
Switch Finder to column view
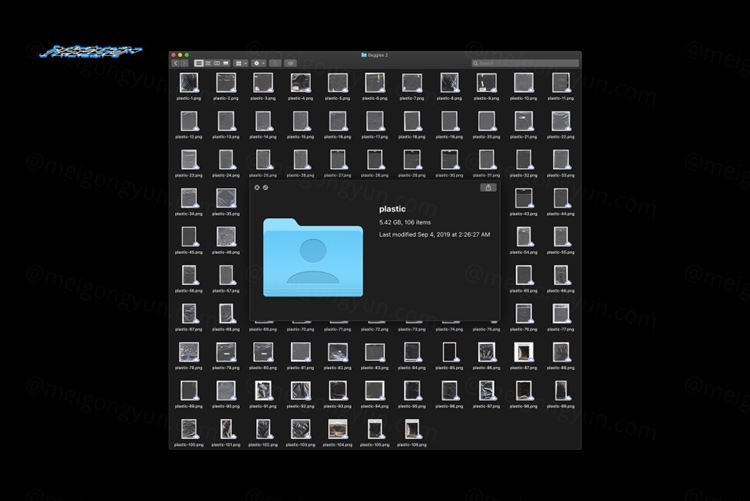pos(216,63)
